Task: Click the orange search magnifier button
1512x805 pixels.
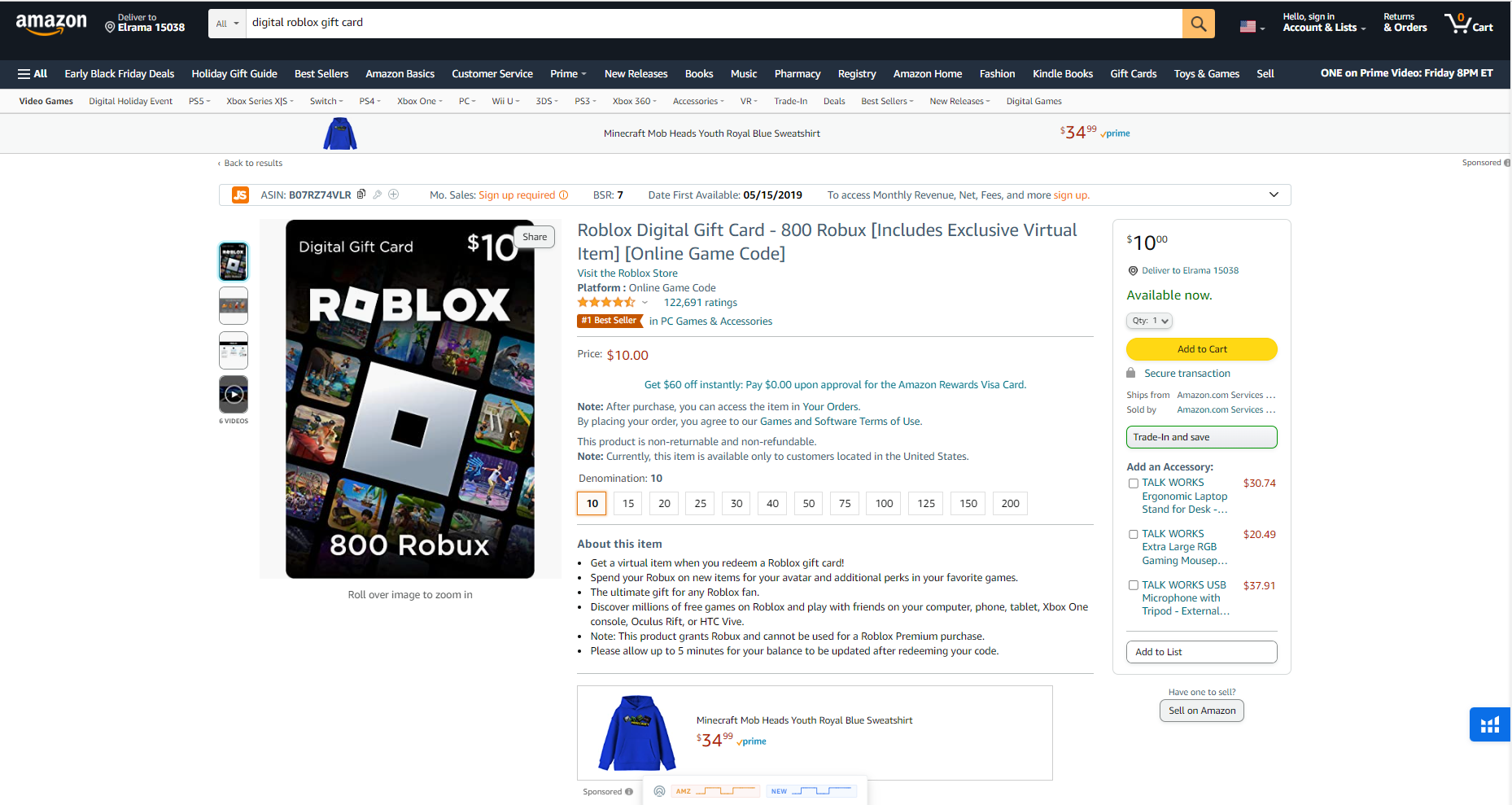Action: [x=1198, y=24]
